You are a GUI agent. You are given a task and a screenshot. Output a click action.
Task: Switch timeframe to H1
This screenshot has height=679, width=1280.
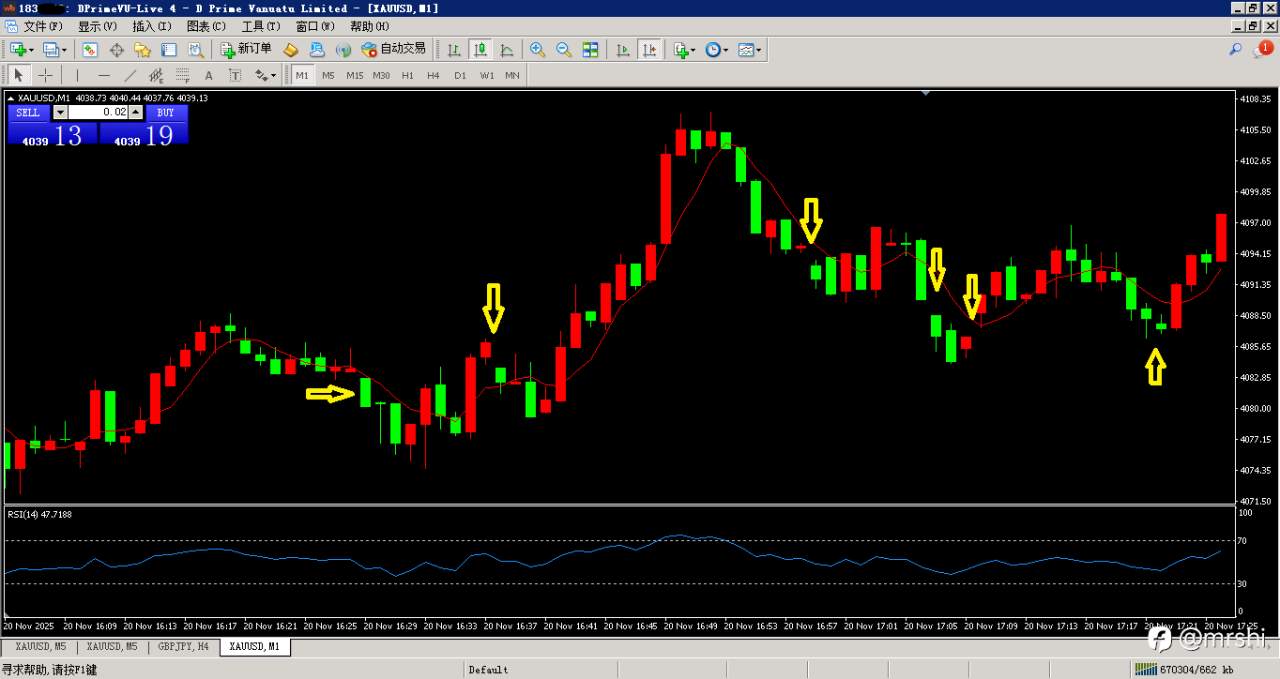[x=407, y=75]
